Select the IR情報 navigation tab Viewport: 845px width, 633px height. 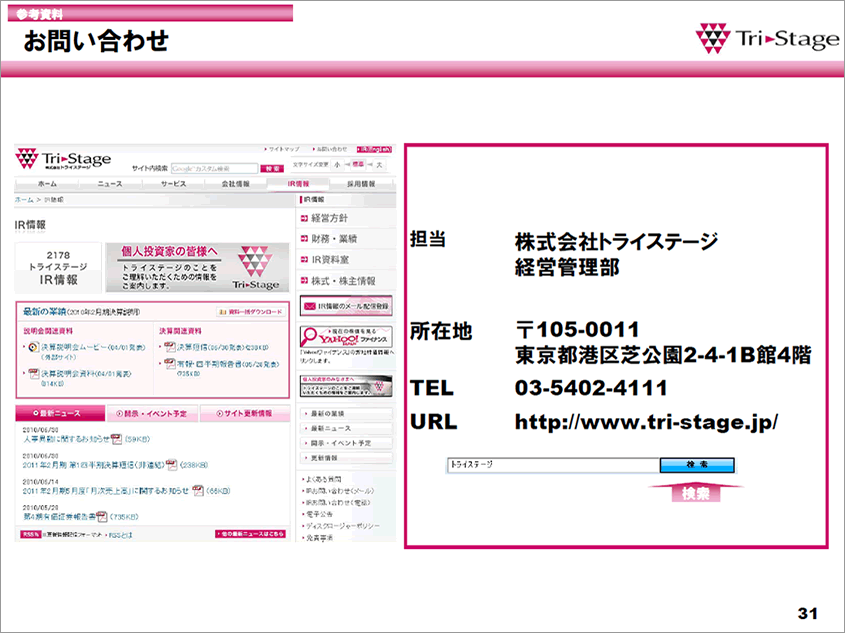298,184
